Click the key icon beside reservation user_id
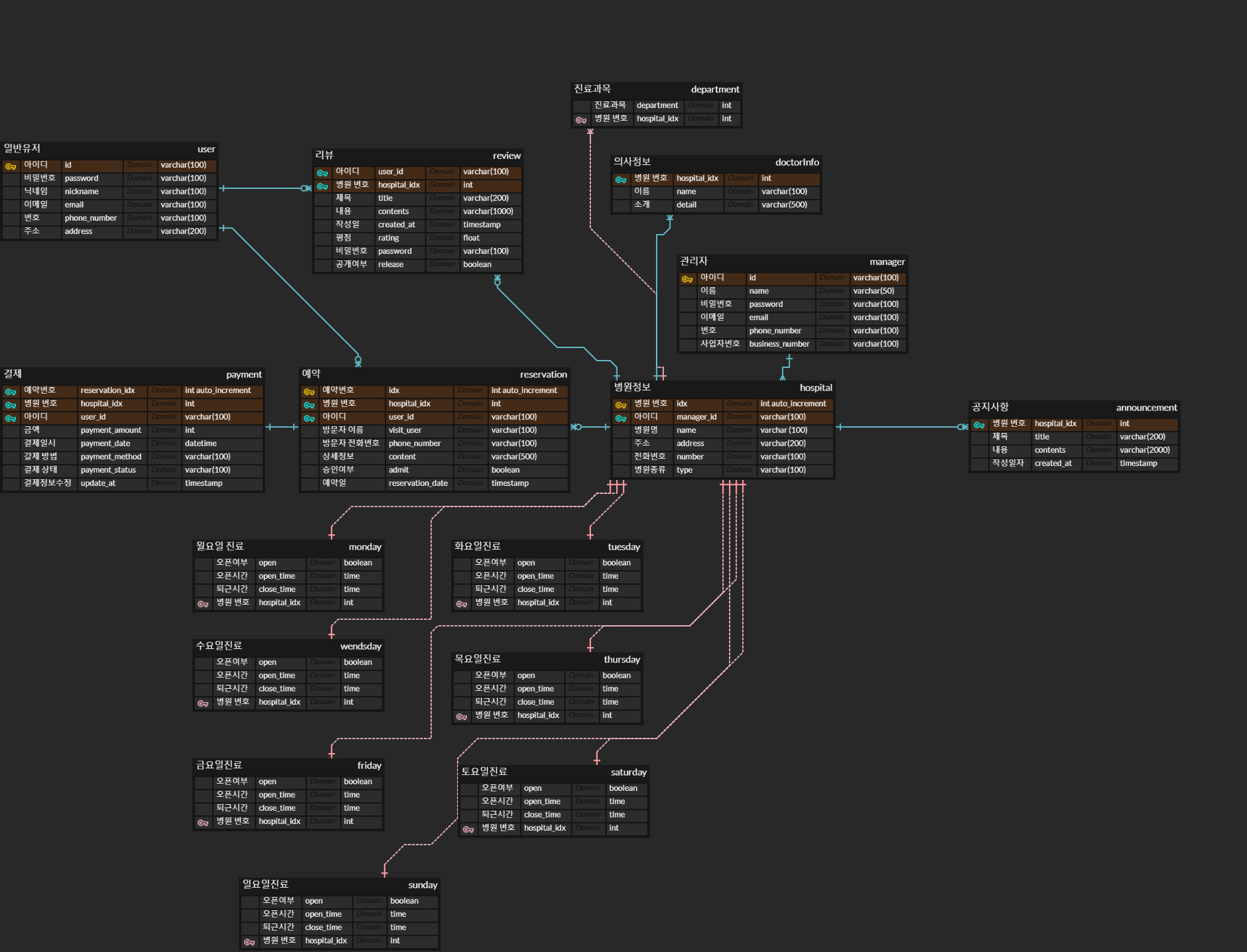Image resolution: width=1247 pixels, height=952 pixels. click(x=309, y=418)
